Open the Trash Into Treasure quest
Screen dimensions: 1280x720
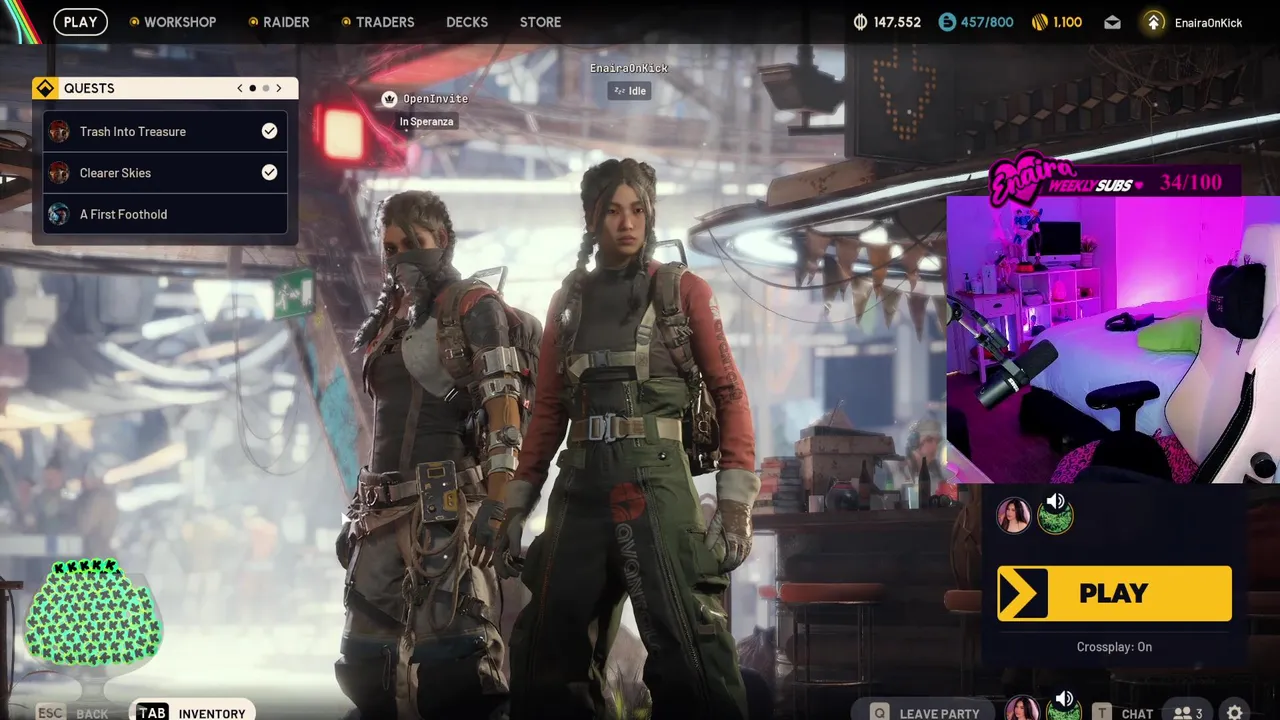165,131
